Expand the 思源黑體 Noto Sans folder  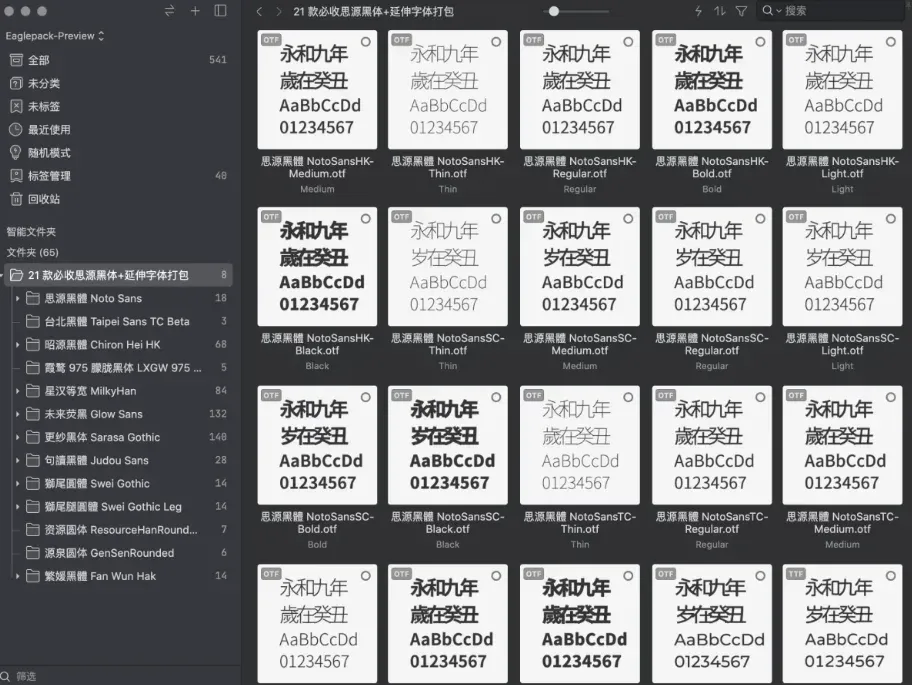tap(17, 298)
